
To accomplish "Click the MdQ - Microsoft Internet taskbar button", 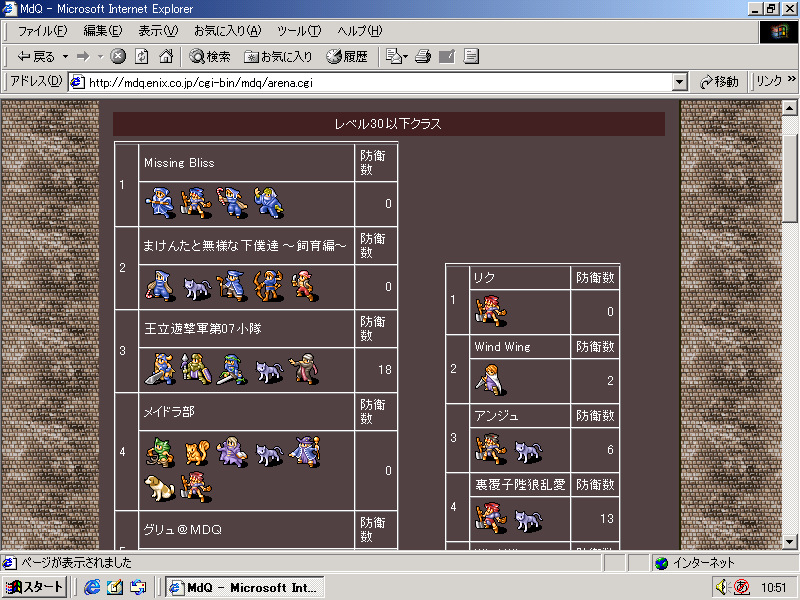I will (x=245, y=587).
